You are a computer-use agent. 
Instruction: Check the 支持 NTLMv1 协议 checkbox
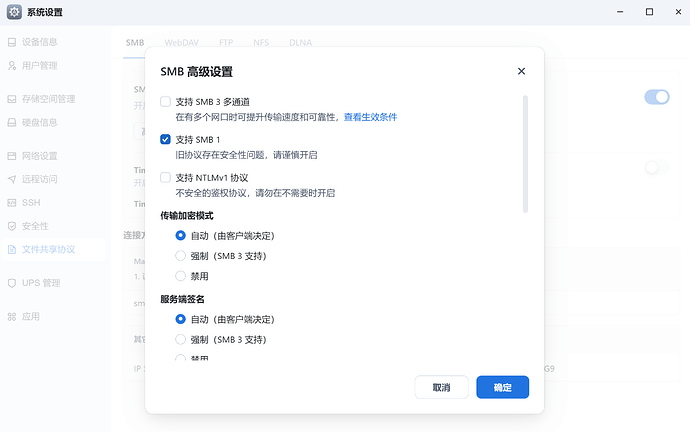[166, 177]
